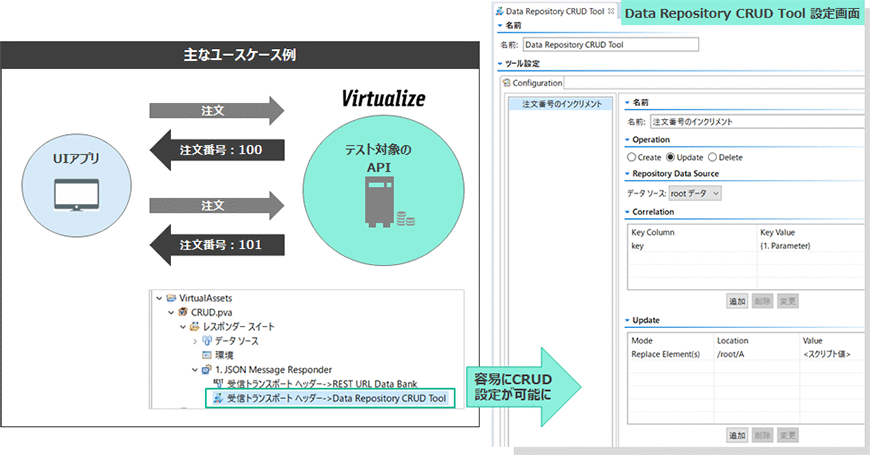Click the Configuration tab icon
The image size is (870, 455).
(x=506, y=83)
